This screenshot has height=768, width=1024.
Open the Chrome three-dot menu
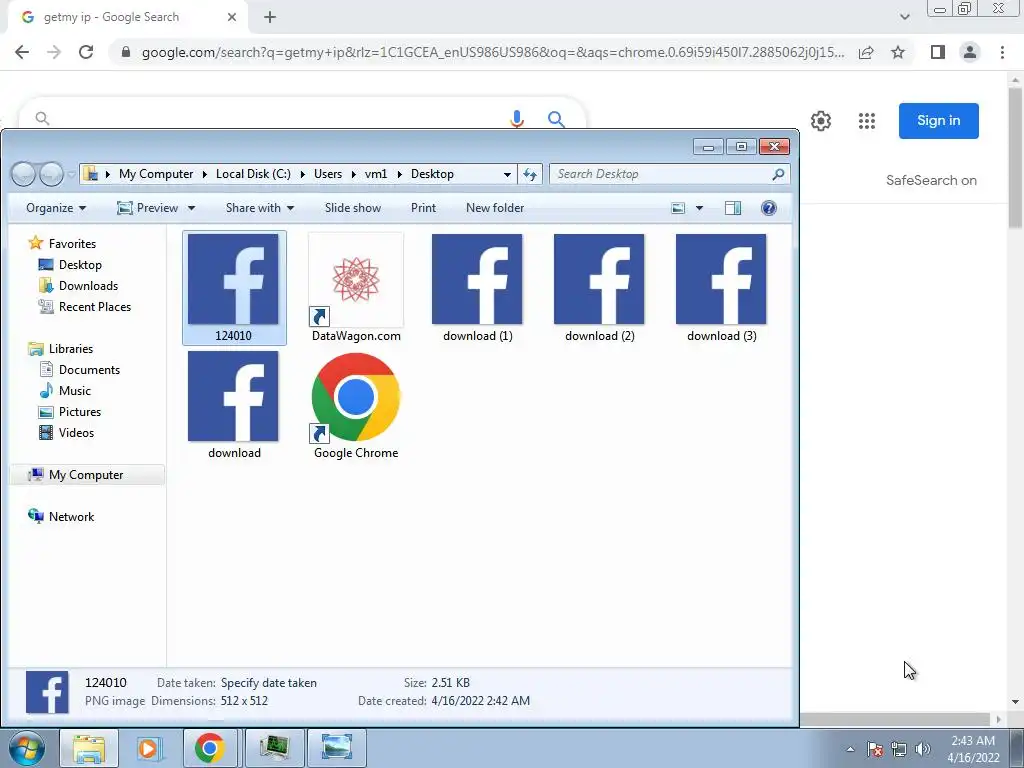1002,52
